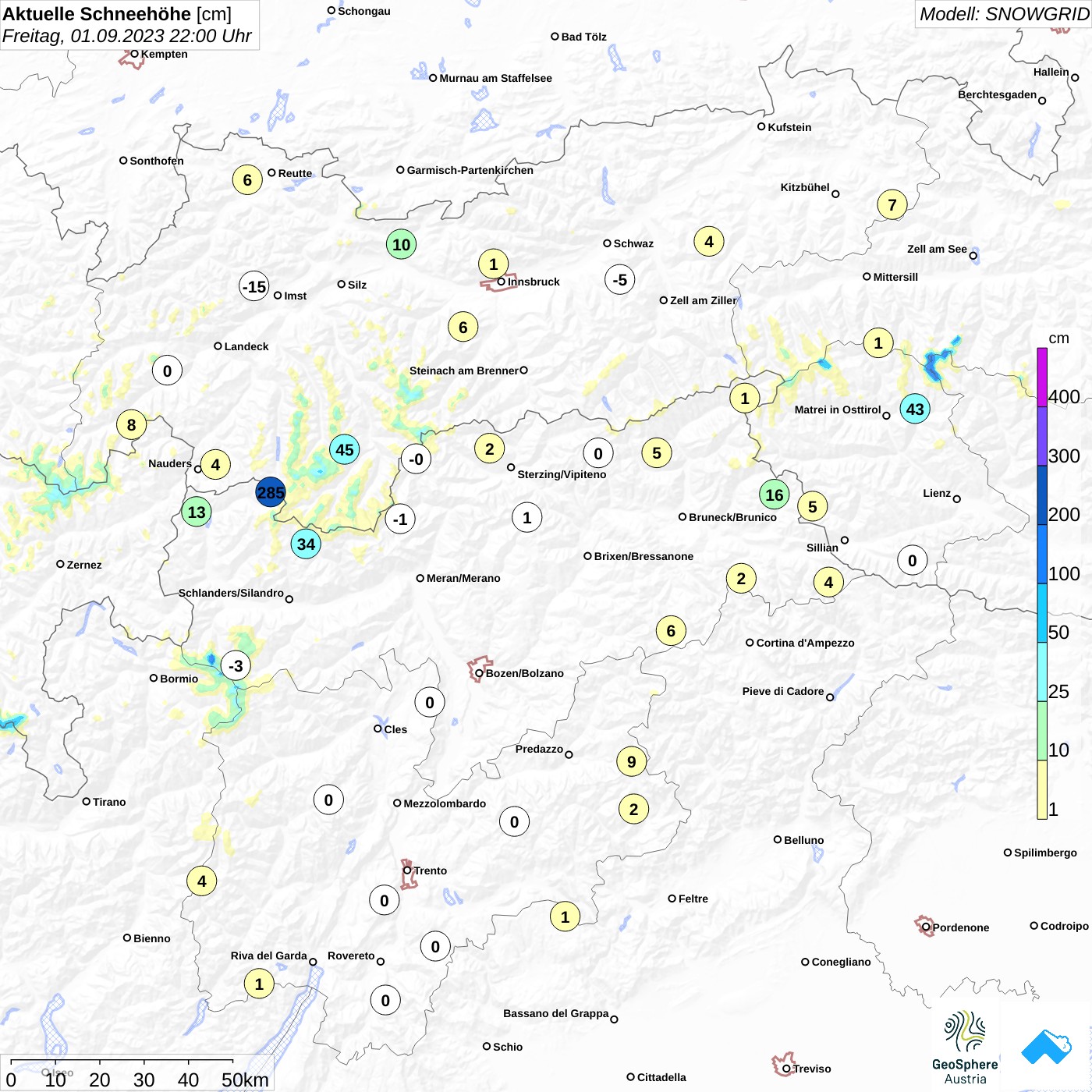This screenshot has width=1092, height=1092.
Task: Select the 9 cm marker near Predazzo
Action: tap(631, 761)
